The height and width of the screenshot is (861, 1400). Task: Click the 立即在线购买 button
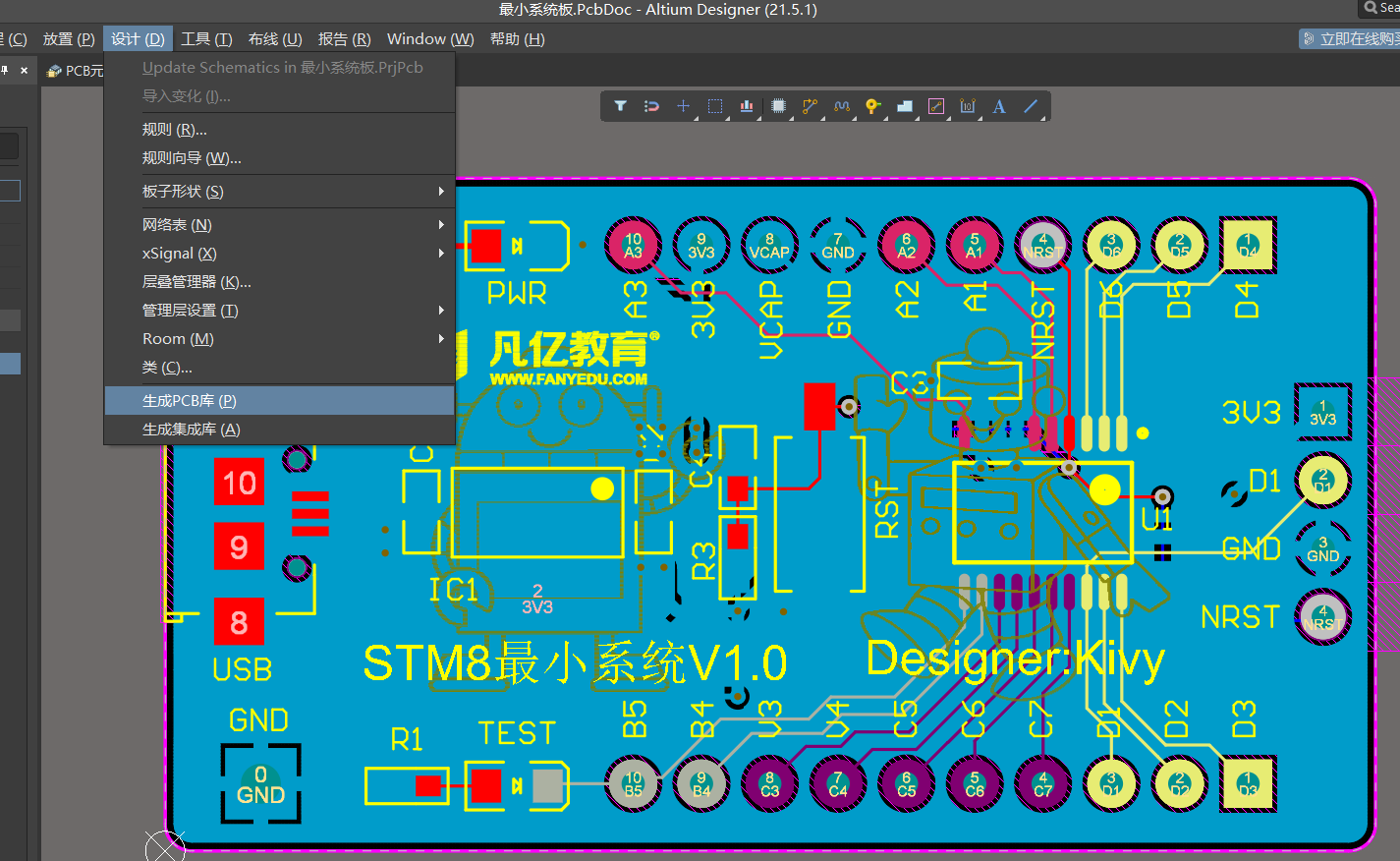coord(1350,38)
